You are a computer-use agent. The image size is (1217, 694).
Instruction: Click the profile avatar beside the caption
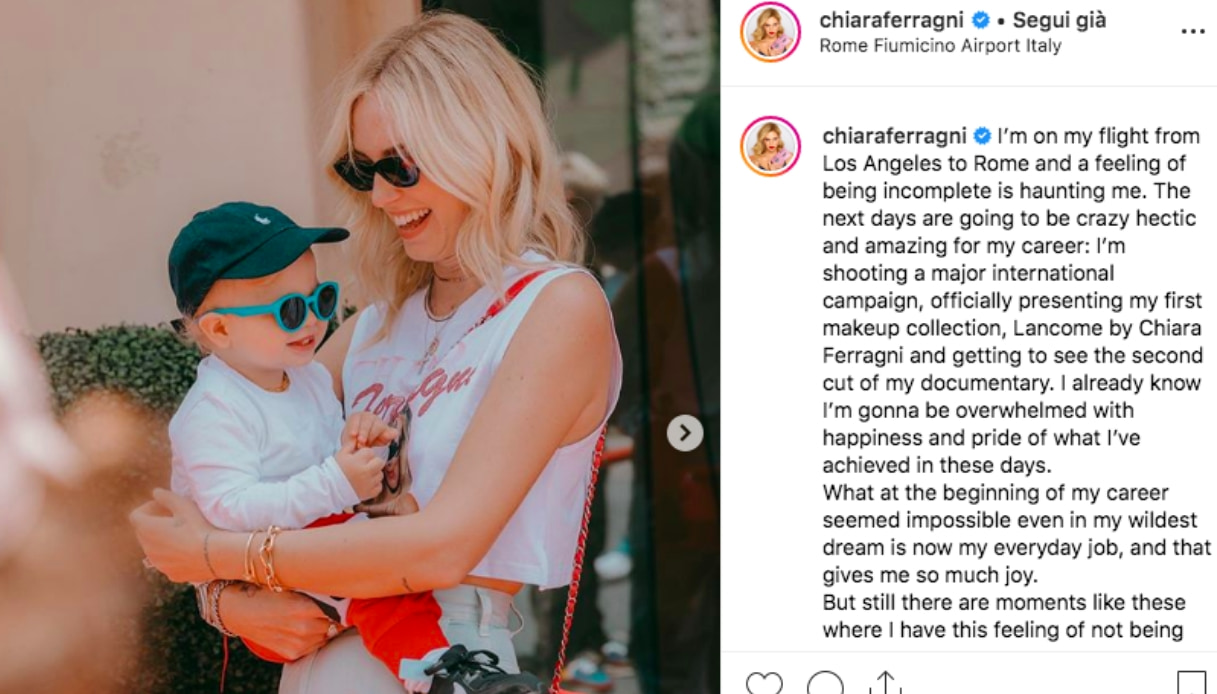tap(770, 146)
